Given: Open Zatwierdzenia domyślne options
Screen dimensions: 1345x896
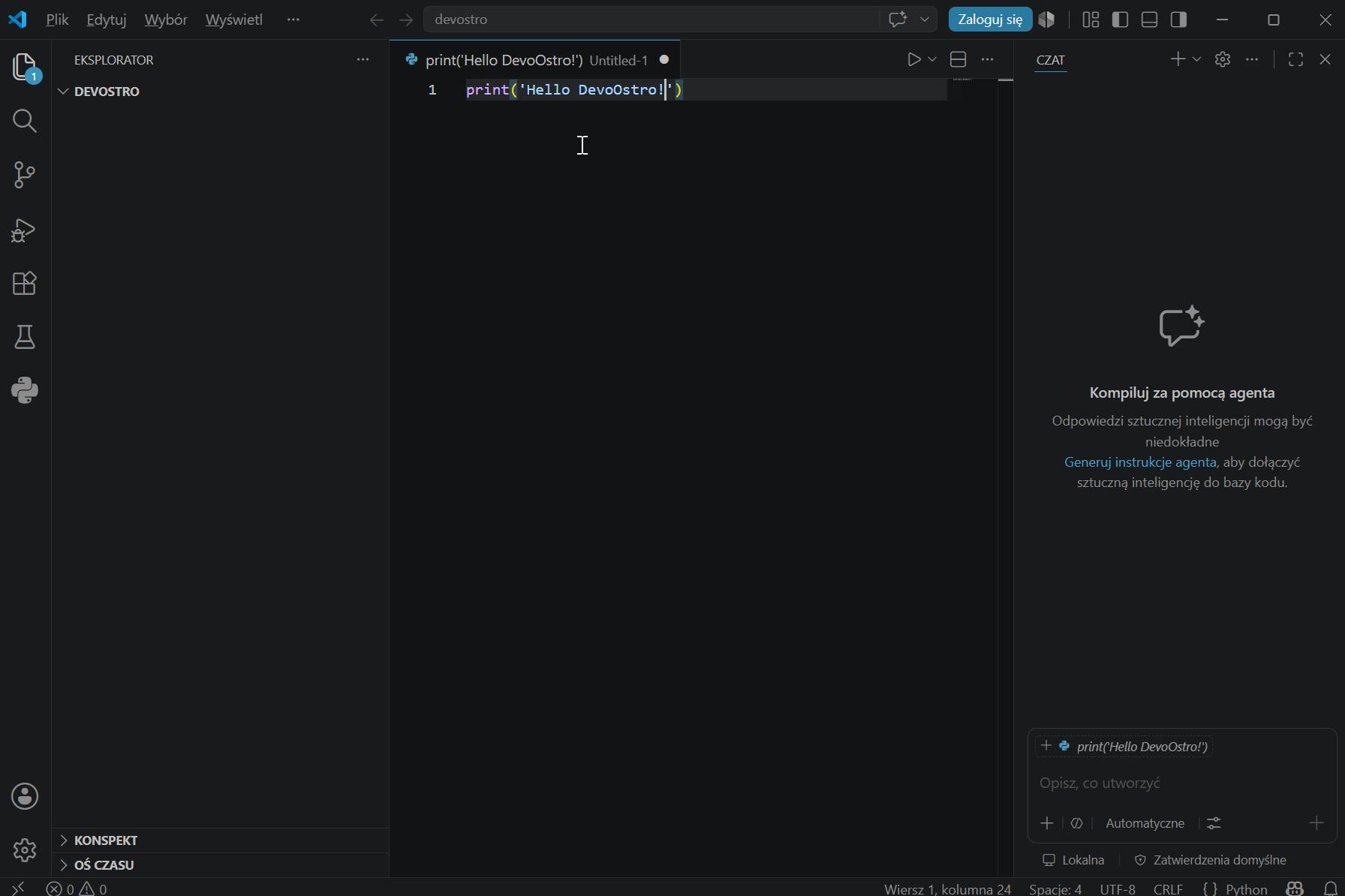Looking at the screenshot, I should point(1210,860).
